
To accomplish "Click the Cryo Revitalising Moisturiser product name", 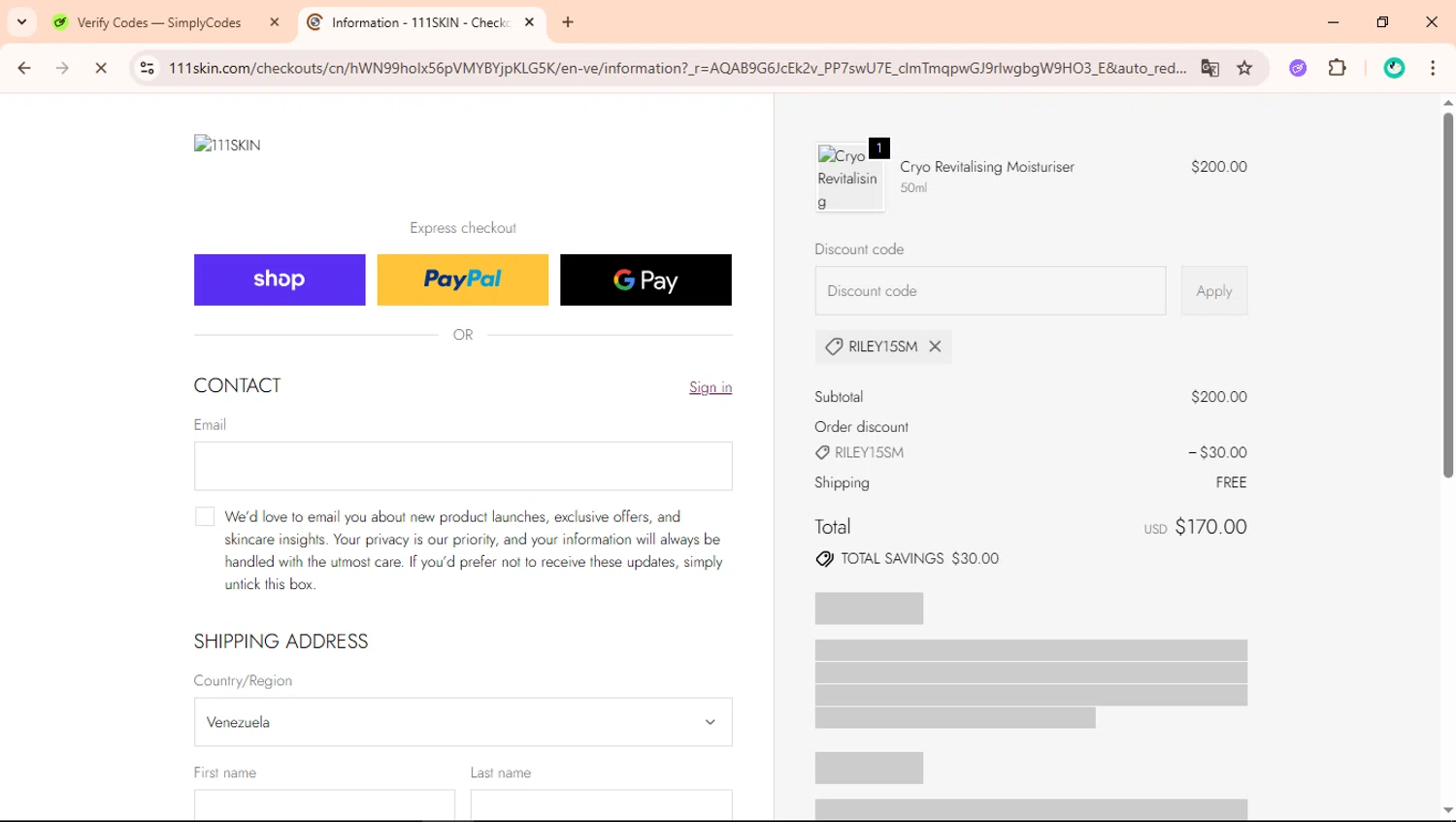I will coord(987,167).
